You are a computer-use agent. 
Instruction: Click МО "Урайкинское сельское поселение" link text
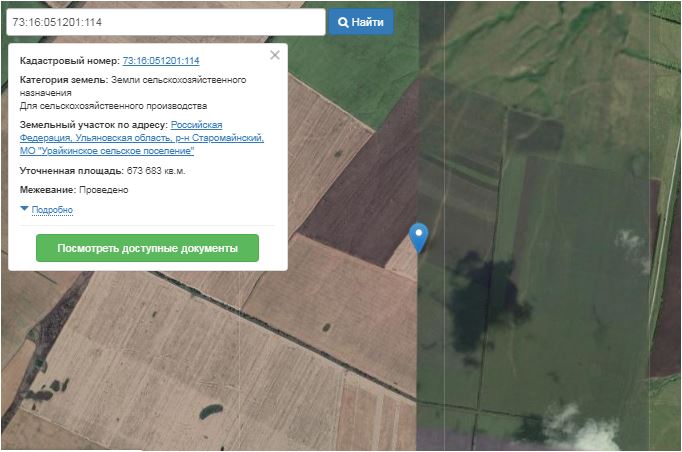tap(107, 150)
